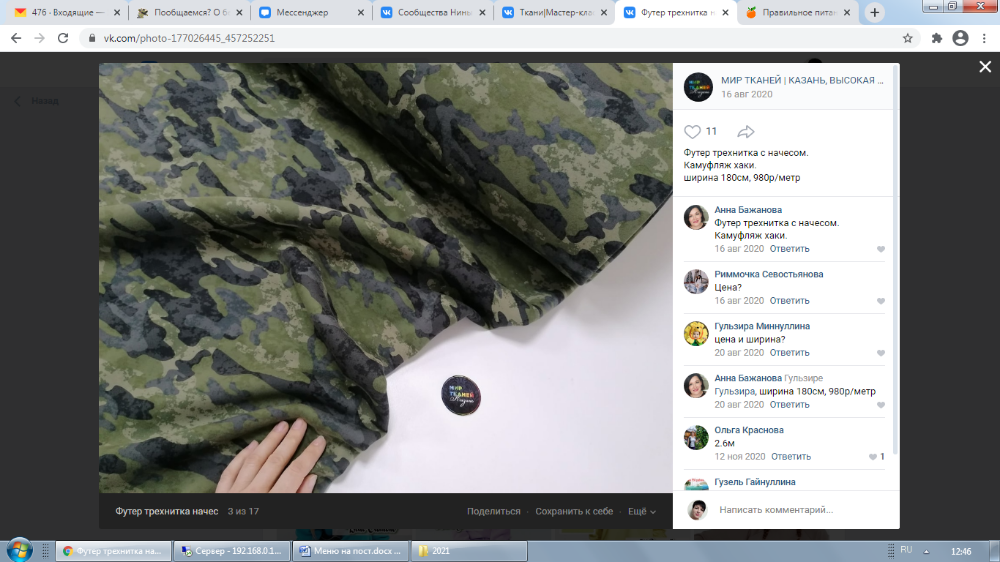Expand the Ещё dropdown below the photo
This screenshot has height=562, width=1000.
pos(642,512)
